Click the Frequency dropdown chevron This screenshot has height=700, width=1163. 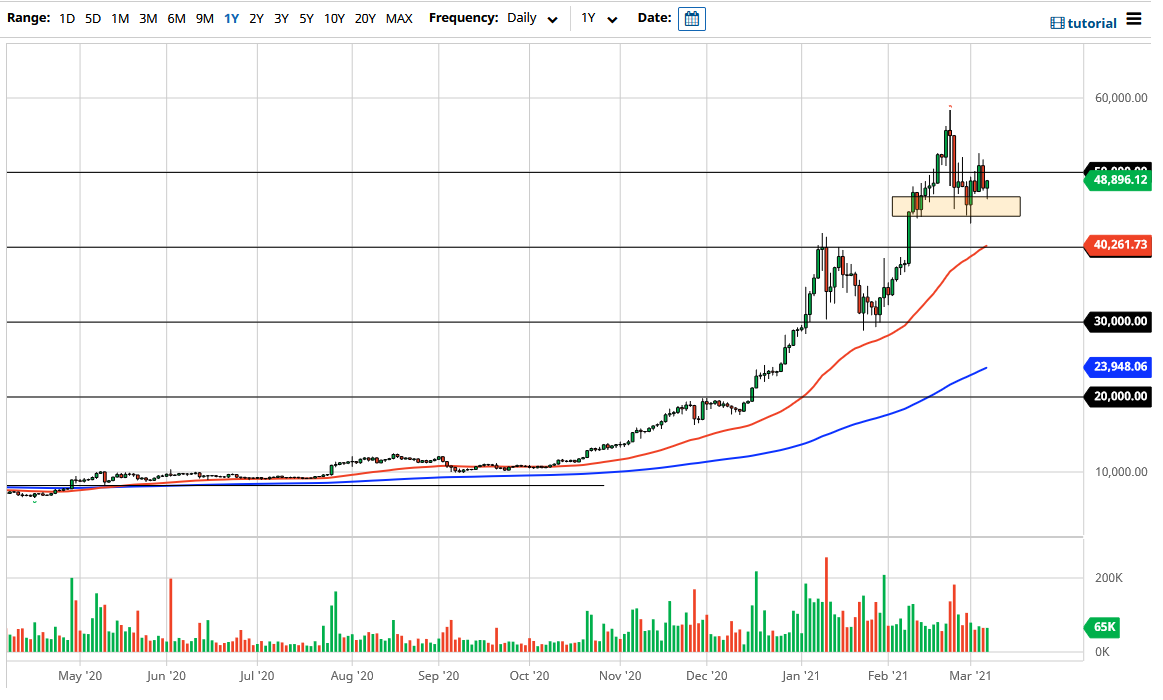(552, 18)
